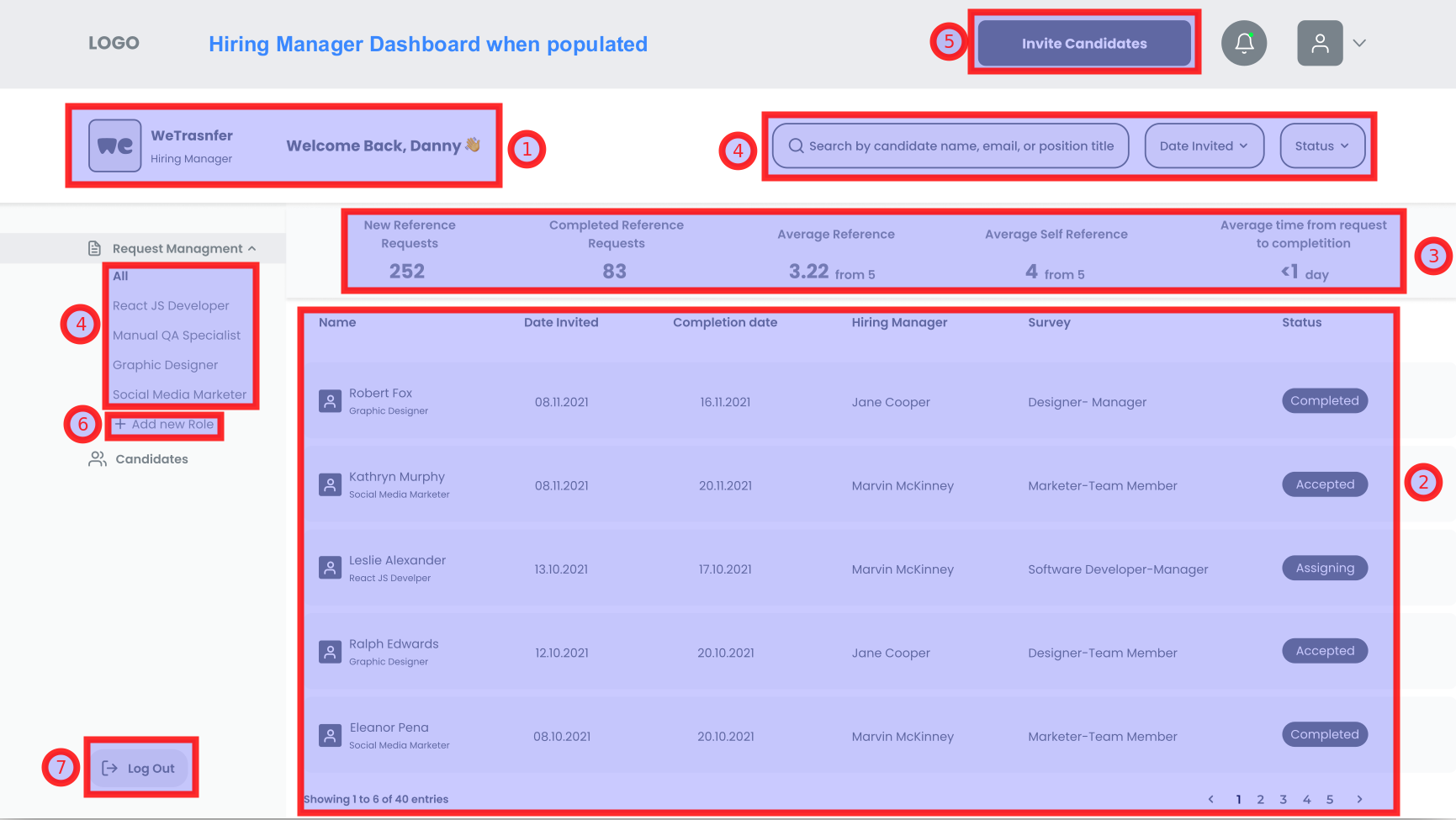1456x820 pixels.
Task: Expand the profile menu chevron
Action: click(1359, 43)
